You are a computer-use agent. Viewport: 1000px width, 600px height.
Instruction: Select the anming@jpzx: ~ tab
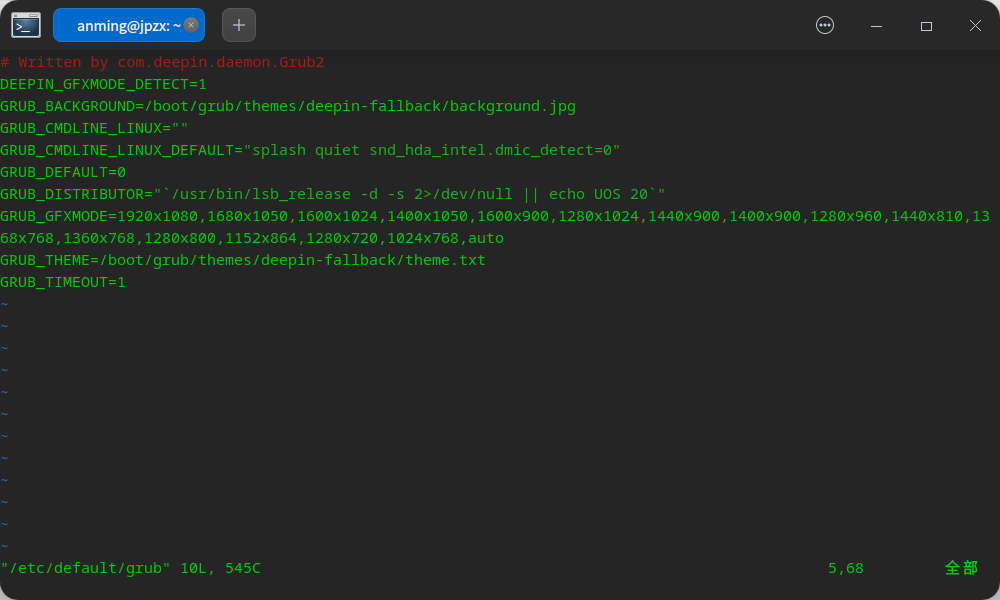120,25
